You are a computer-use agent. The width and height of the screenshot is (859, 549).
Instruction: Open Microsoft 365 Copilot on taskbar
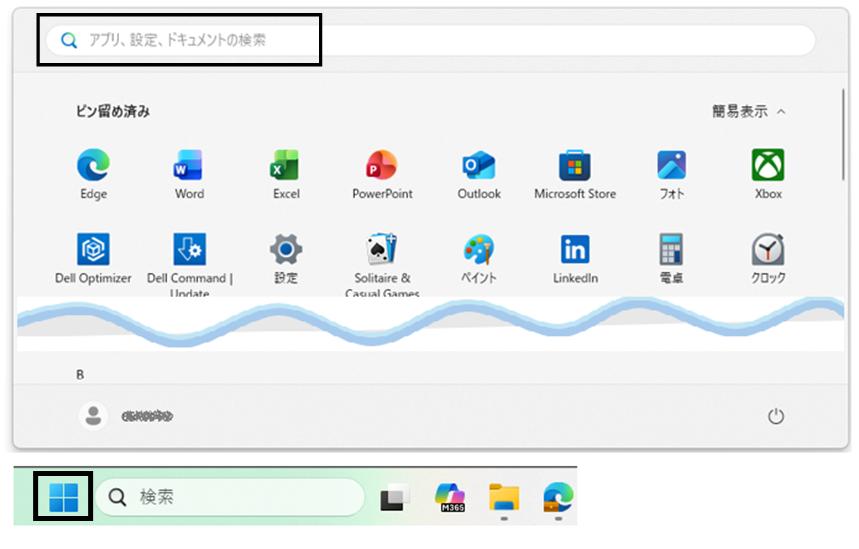450,497
